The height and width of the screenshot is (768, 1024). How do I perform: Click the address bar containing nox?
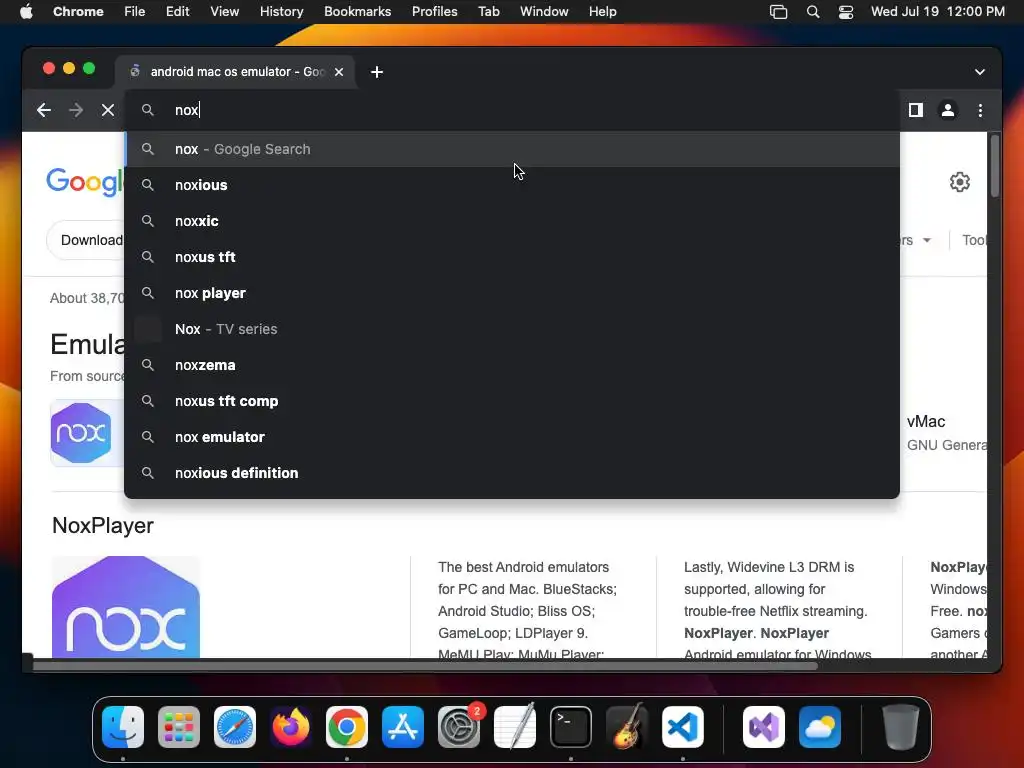(512, 110)
